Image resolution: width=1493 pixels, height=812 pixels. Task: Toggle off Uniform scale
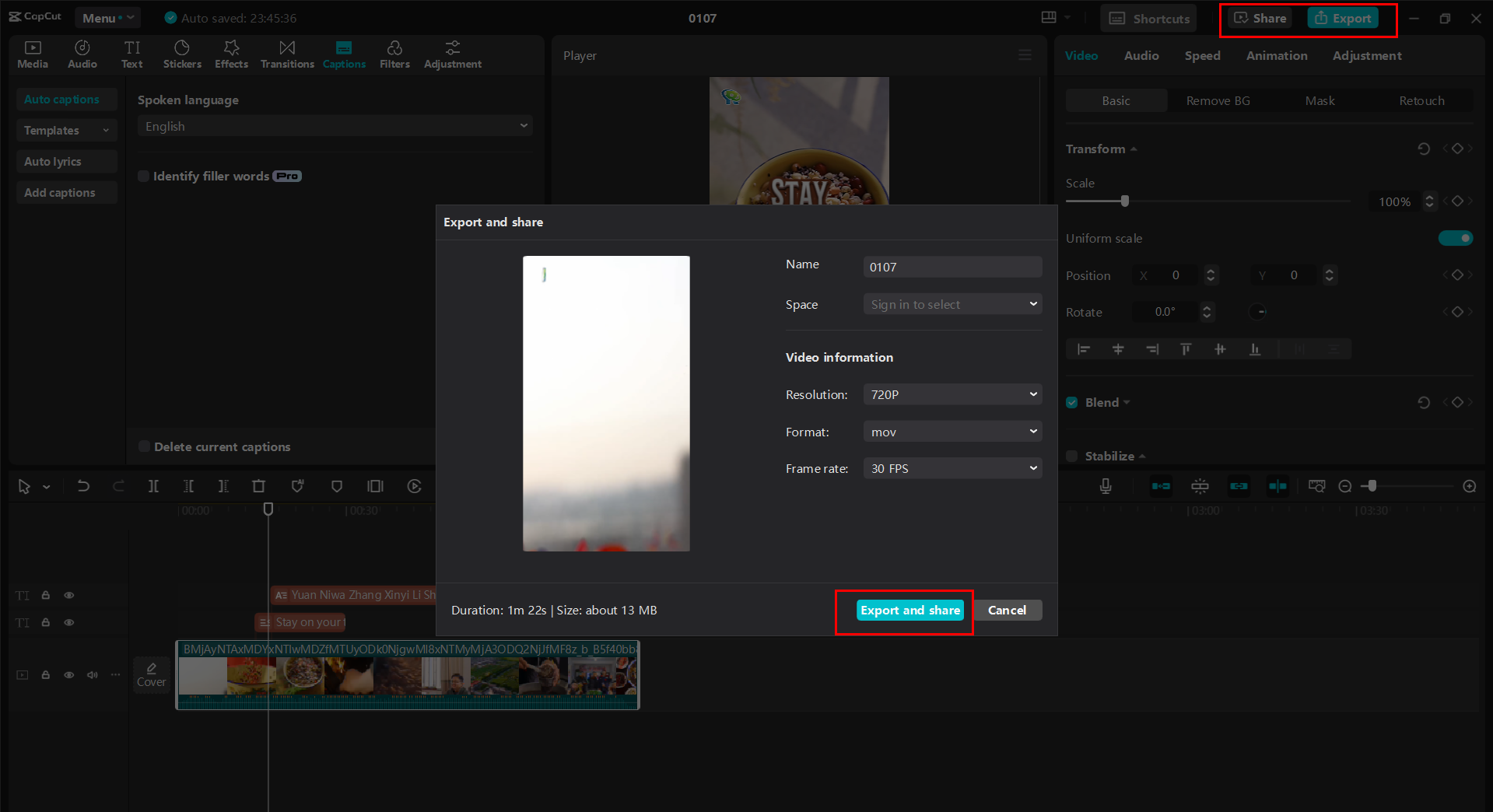coord(1455,238)
